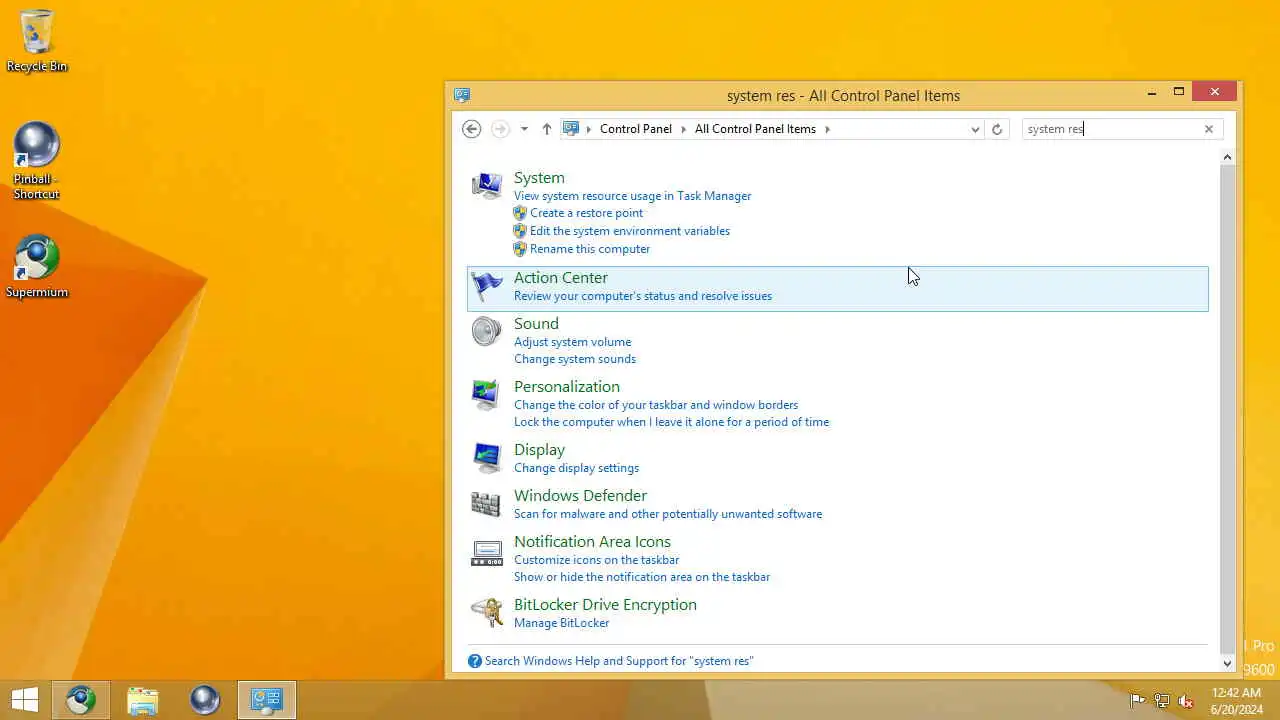Click Control Panel in the breadcrumb
The width and height of the screenshot is (1280, 720).
(x=636, y=129)
